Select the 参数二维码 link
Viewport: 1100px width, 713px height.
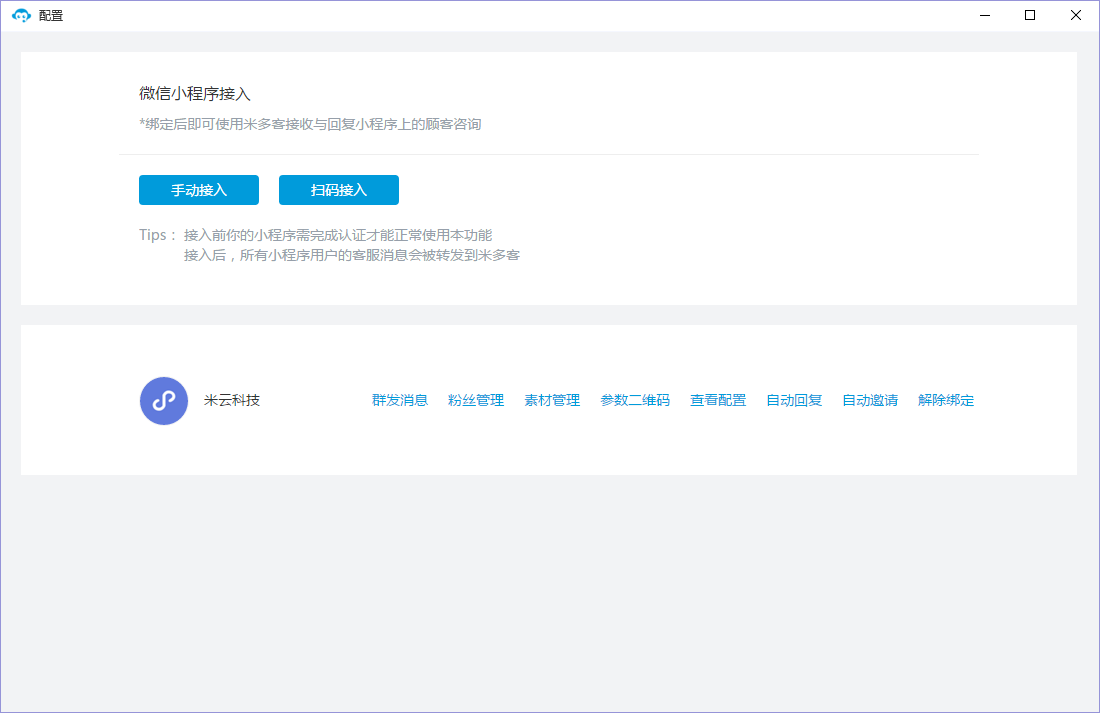point(635,400)
